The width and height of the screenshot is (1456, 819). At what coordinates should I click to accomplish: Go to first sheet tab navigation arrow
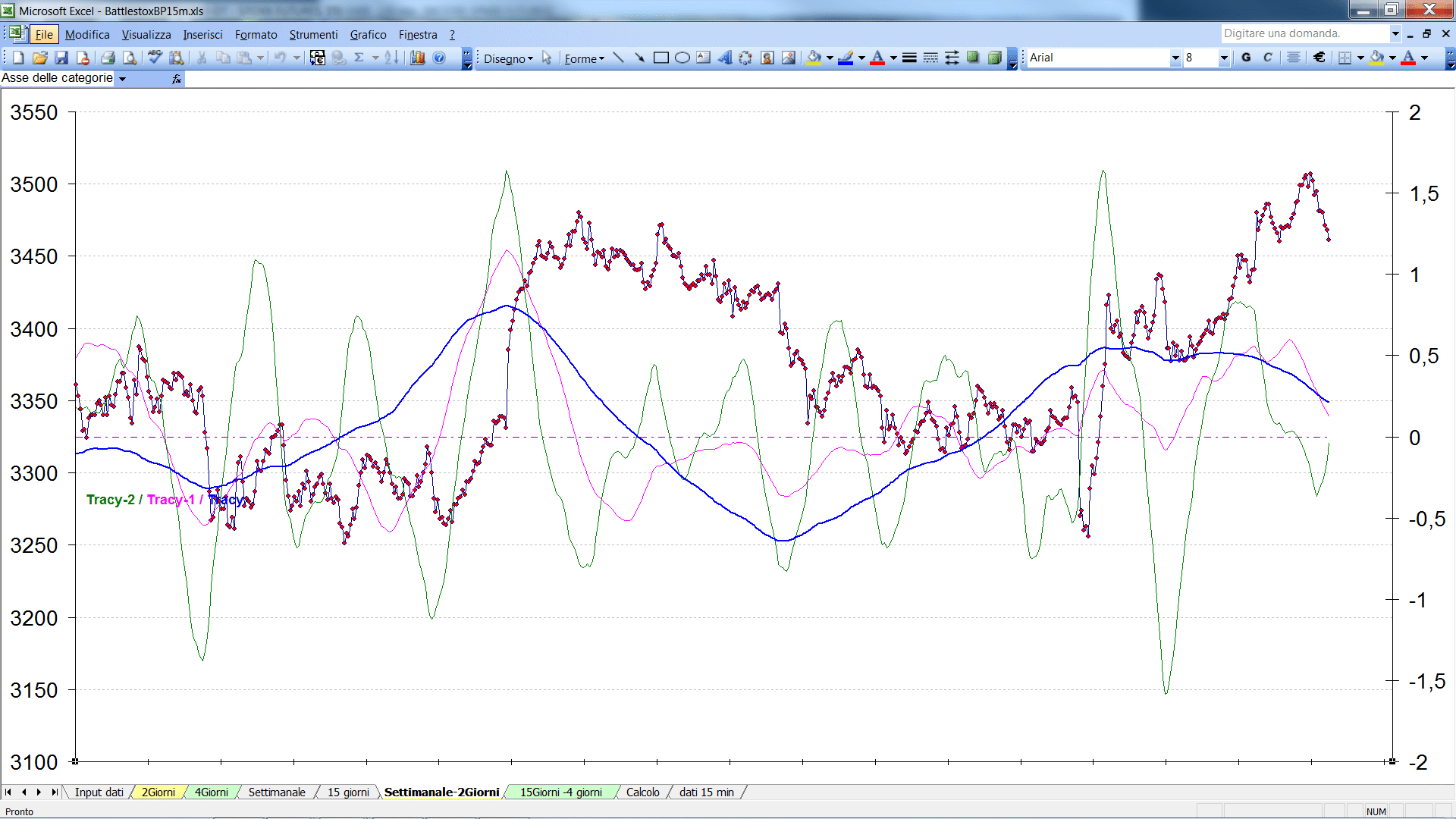point(8,792)
